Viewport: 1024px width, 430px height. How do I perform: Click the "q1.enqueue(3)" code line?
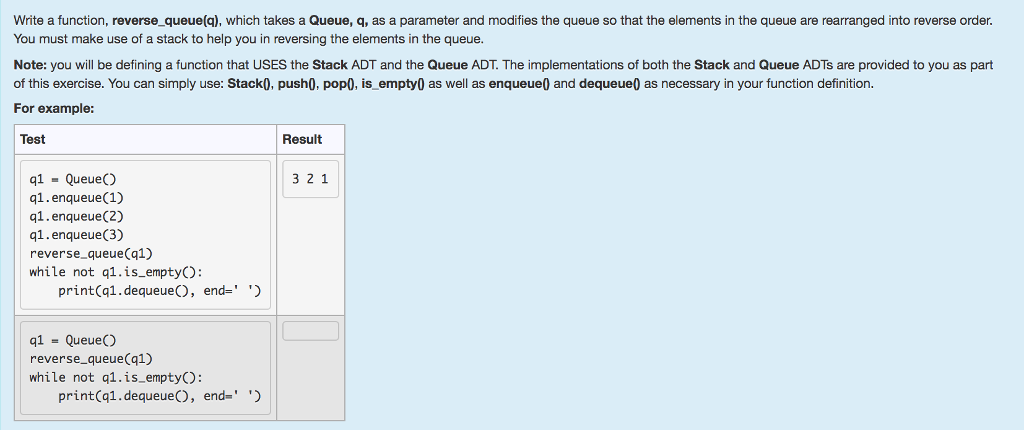[x=76, y=235]
